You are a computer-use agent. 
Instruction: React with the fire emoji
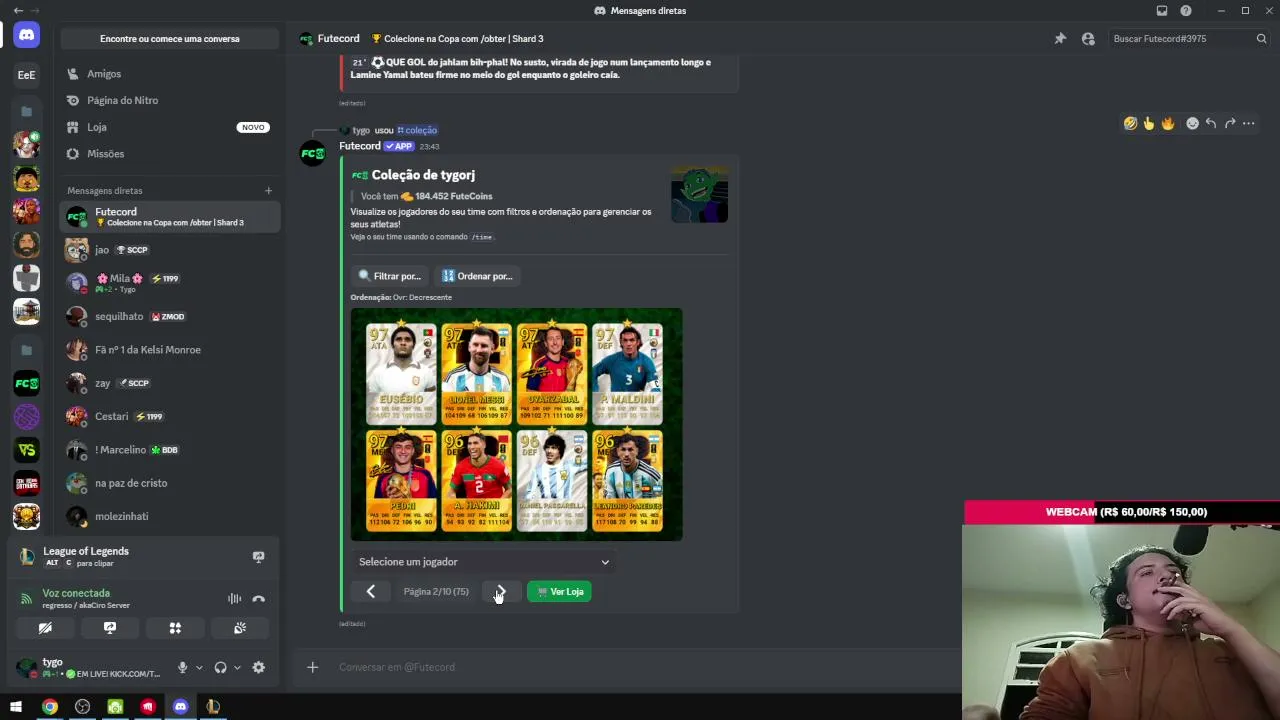click(x=1168, y=124)
